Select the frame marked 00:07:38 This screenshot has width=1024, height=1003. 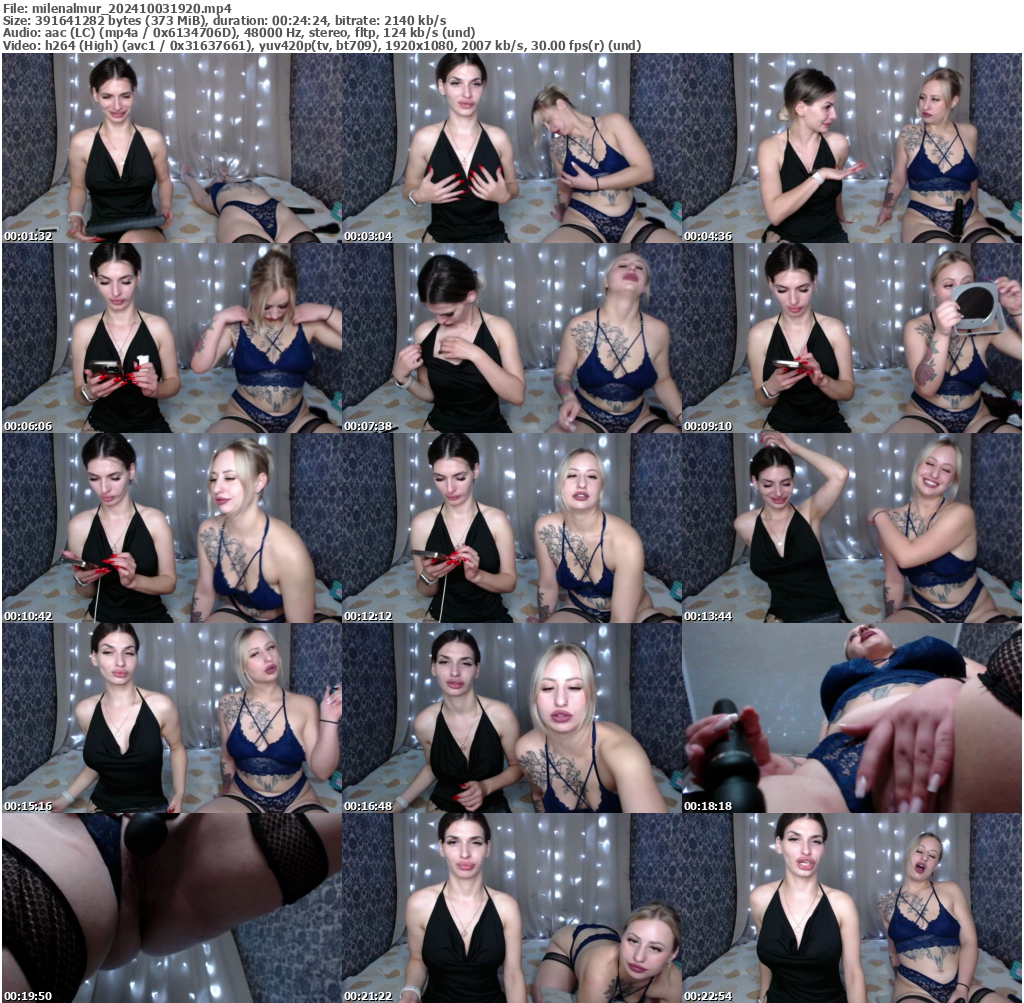click(510, 340)
